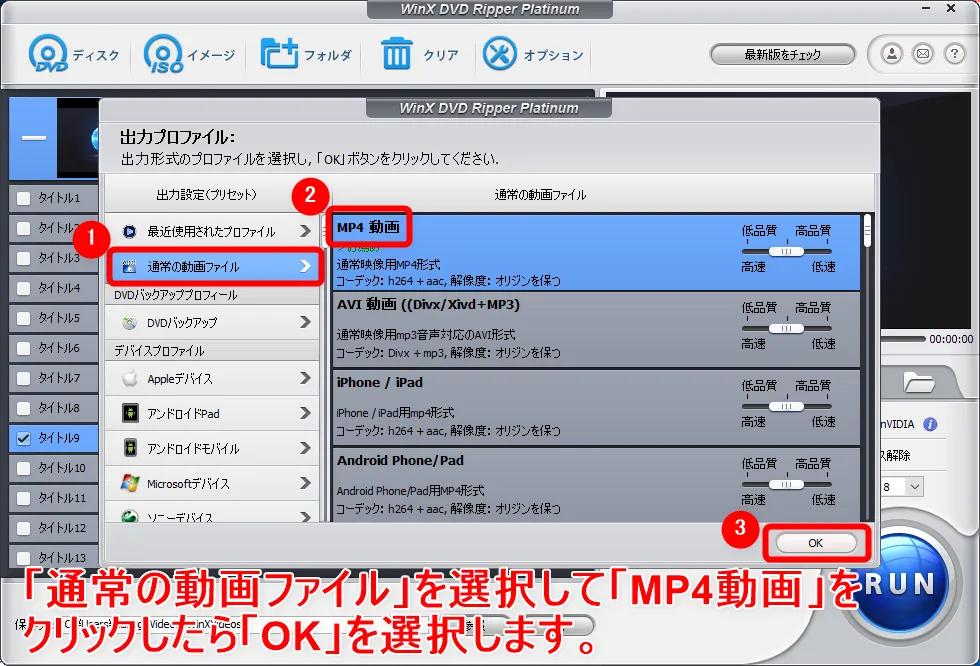Click タイトル12 row label

[62, 528]
